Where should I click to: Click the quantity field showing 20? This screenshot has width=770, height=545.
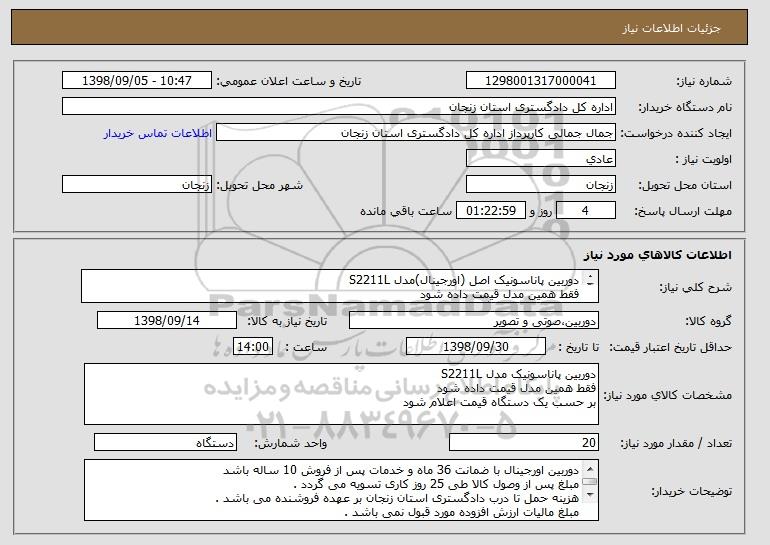[524, 442]
